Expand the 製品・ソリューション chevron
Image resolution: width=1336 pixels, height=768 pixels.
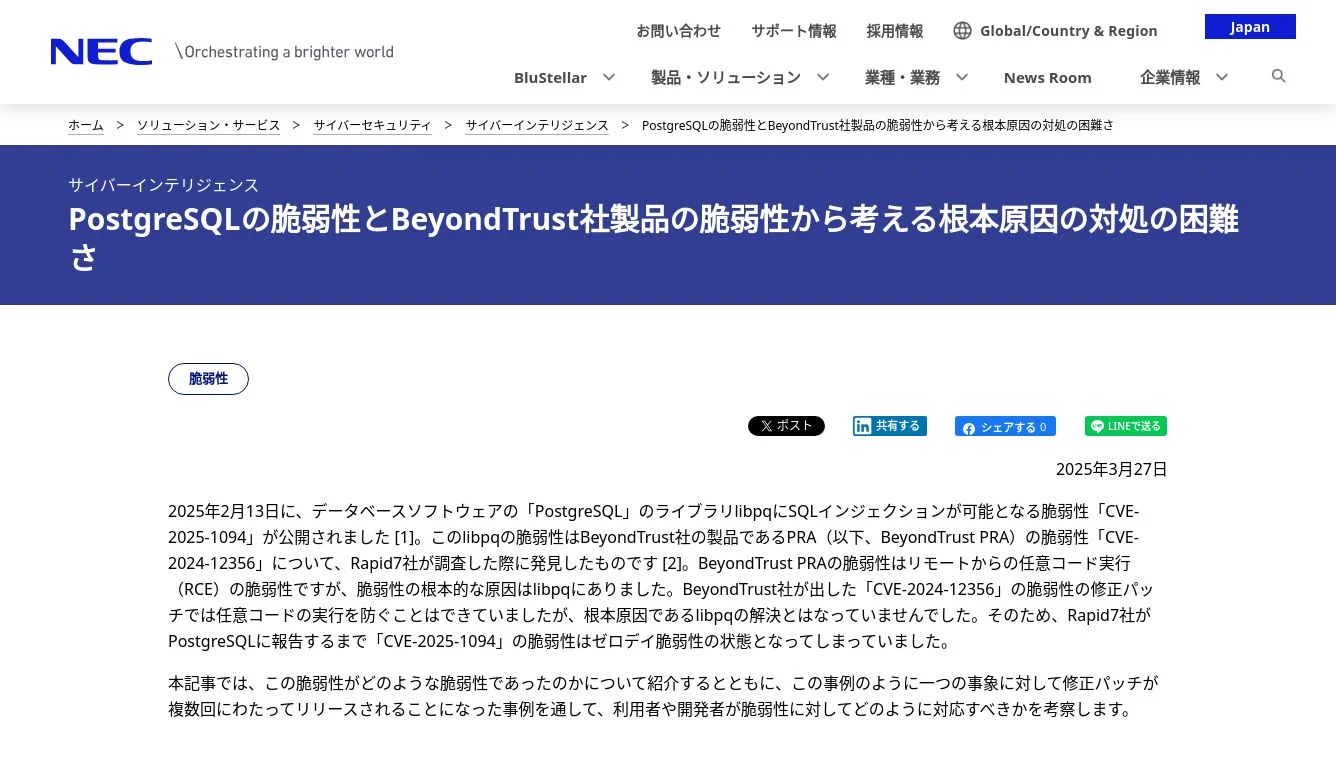[x=823, y=77]
